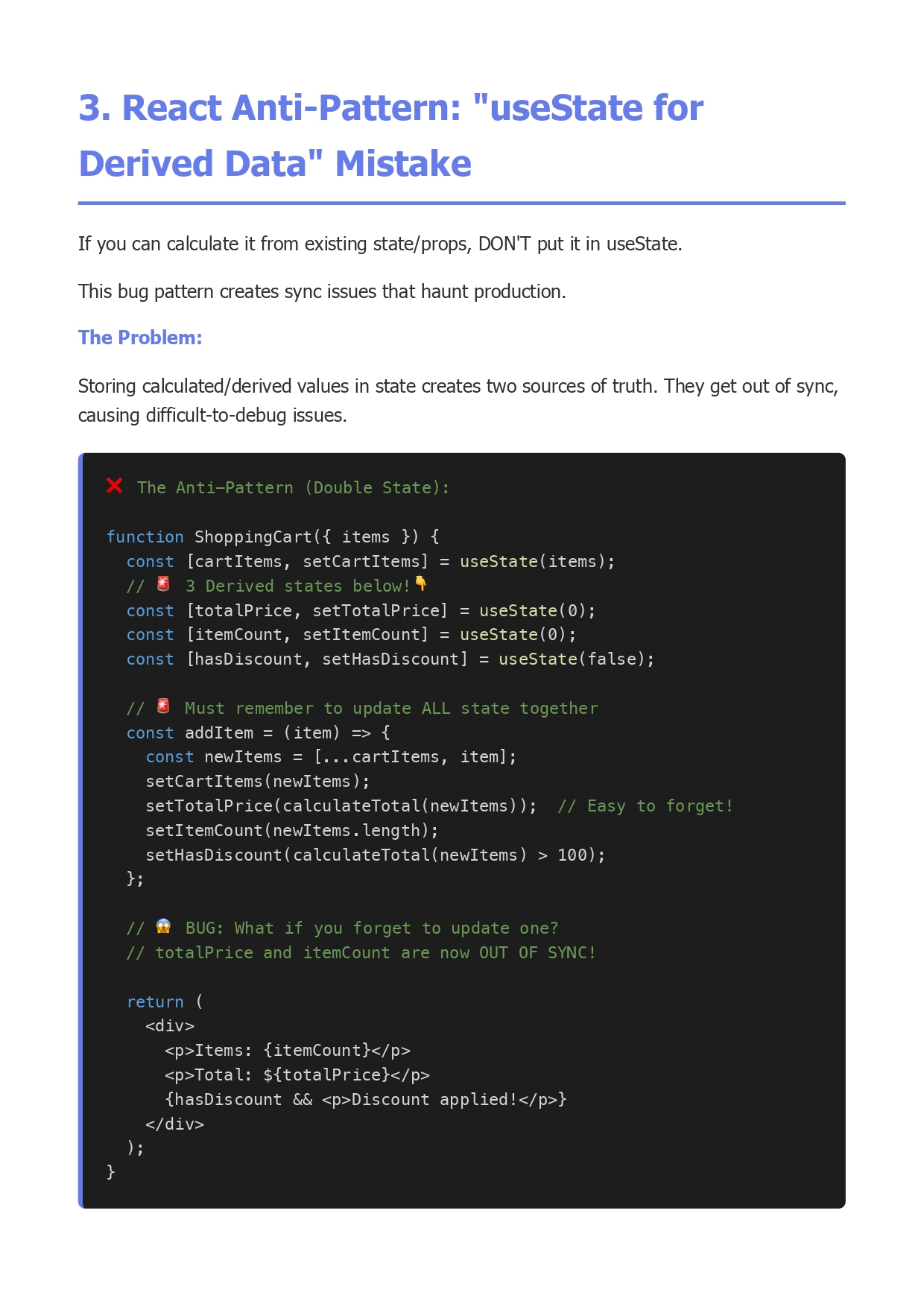
Task: Click the pointing-down hand emoji
Action: coord(421,583)
